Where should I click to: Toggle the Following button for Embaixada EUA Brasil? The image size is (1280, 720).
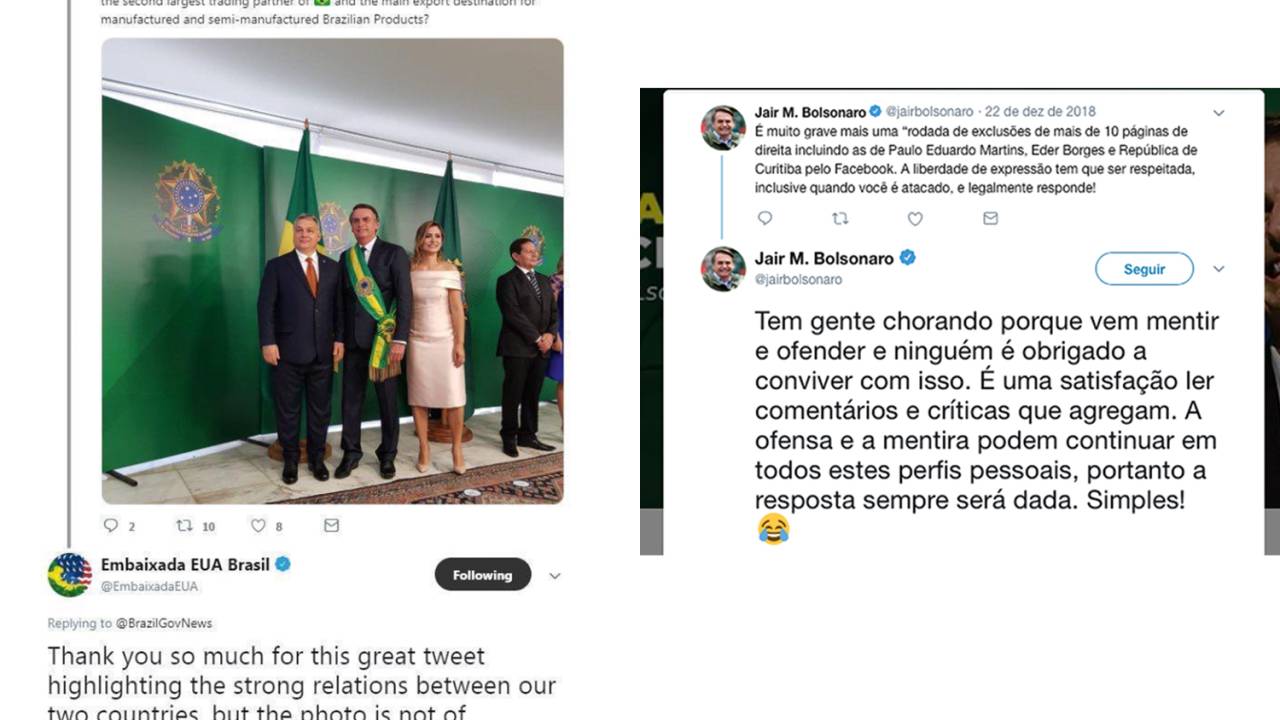482,575
